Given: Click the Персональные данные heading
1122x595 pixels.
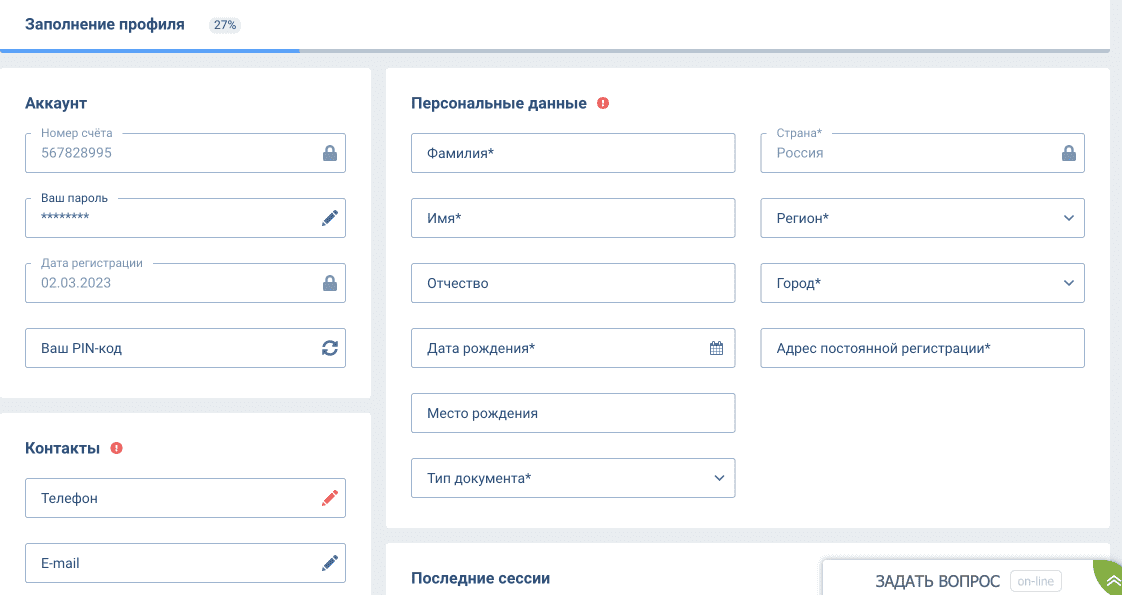Looking at the screenshot, I should (x=499, y=103).
